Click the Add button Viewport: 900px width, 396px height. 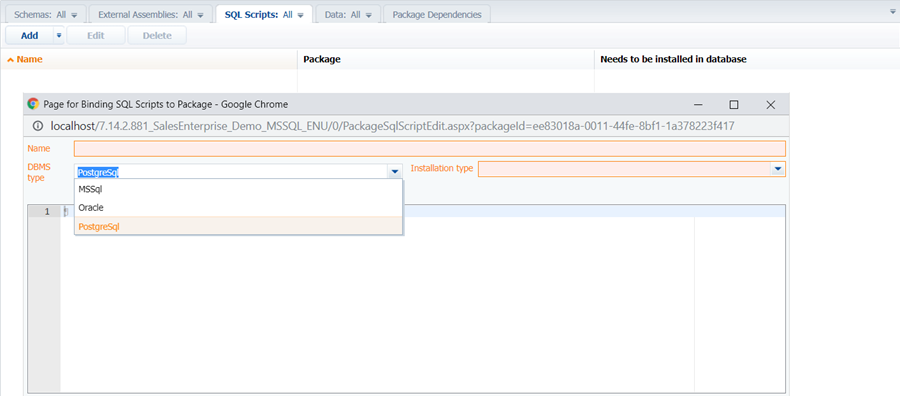tap(30, 36)
